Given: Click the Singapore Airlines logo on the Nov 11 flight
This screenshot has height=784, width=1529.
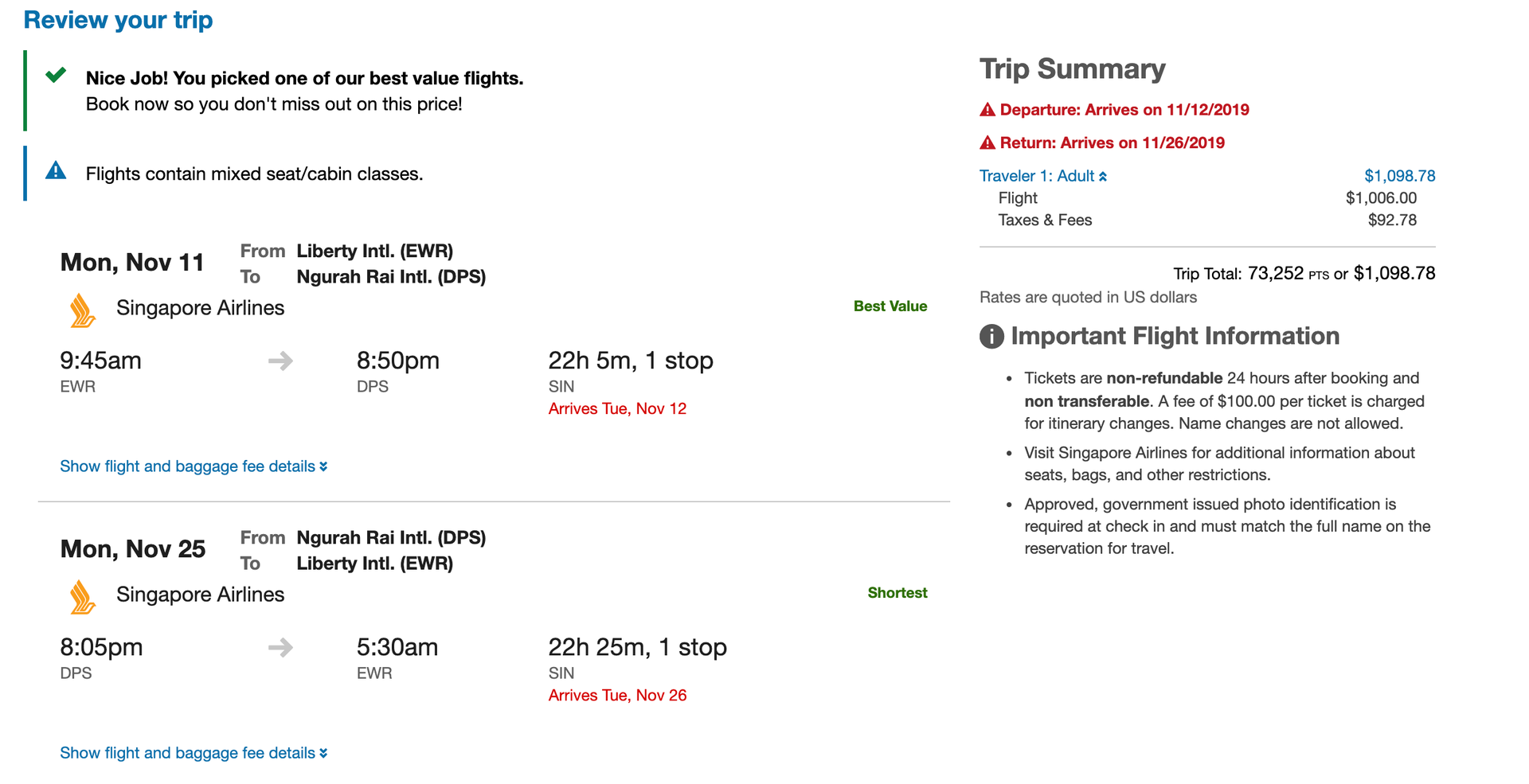Looking at the screenshot, I should coord(80,309).
